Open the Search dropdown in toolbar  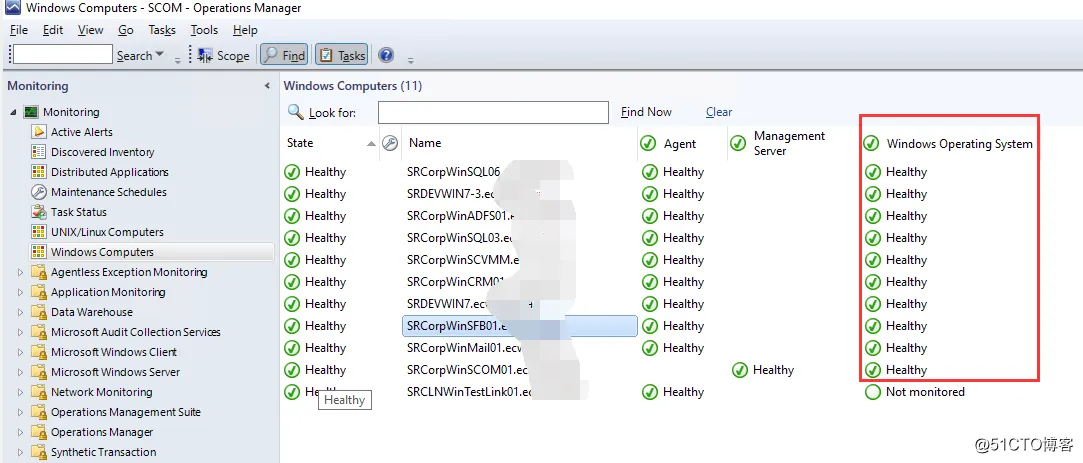tap(140, 55)
